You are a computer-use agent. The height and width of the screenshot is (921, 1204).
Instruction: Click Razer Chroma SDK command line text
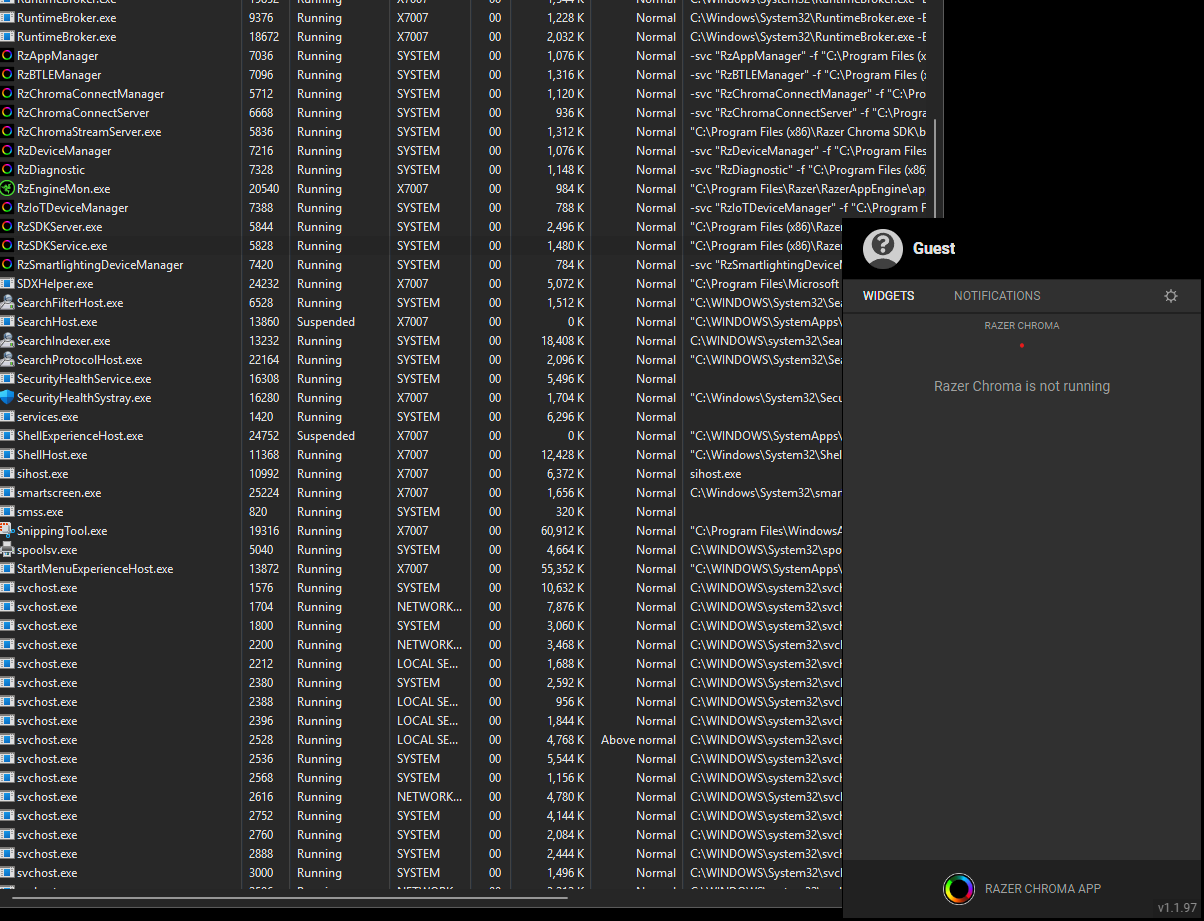(x=808, y=132)
